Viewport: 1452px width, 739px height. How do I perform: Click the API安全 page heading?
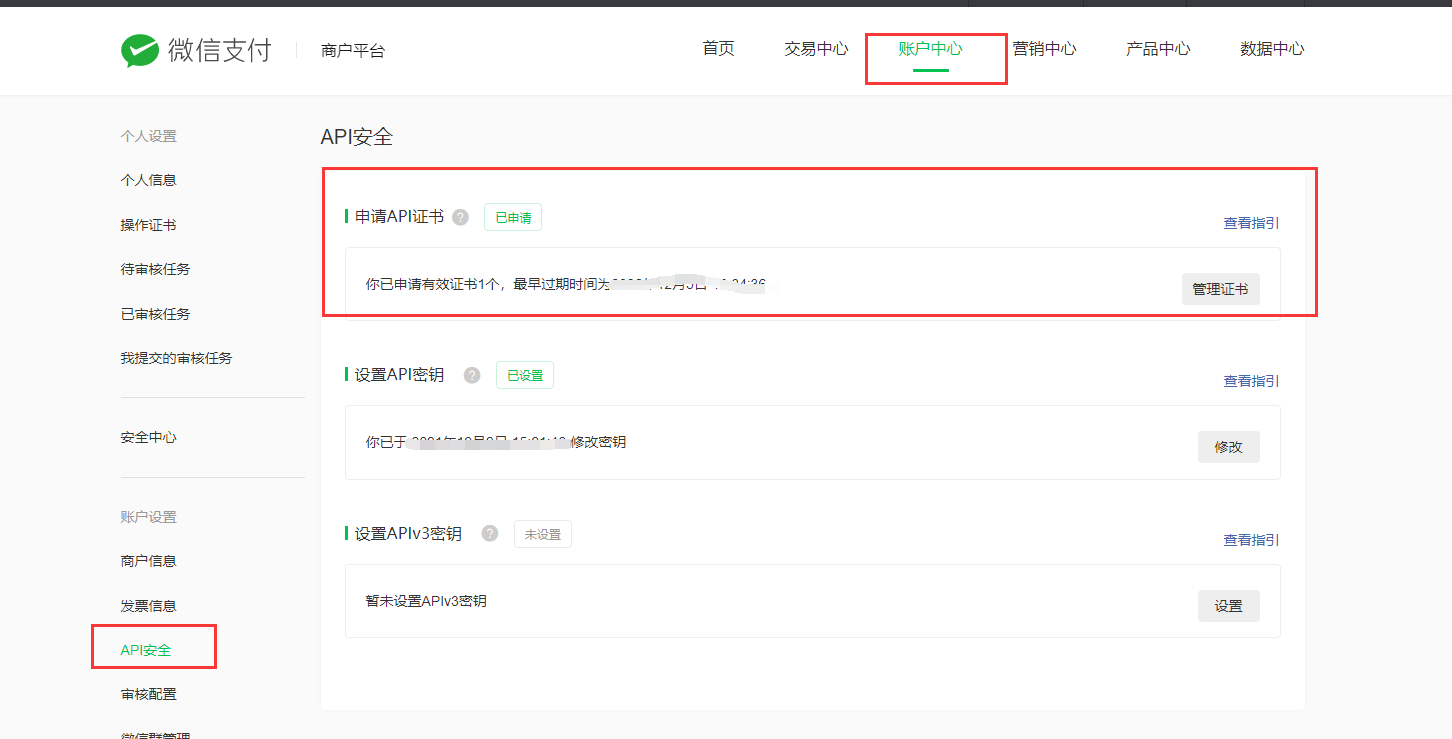[x=357, y=137]
